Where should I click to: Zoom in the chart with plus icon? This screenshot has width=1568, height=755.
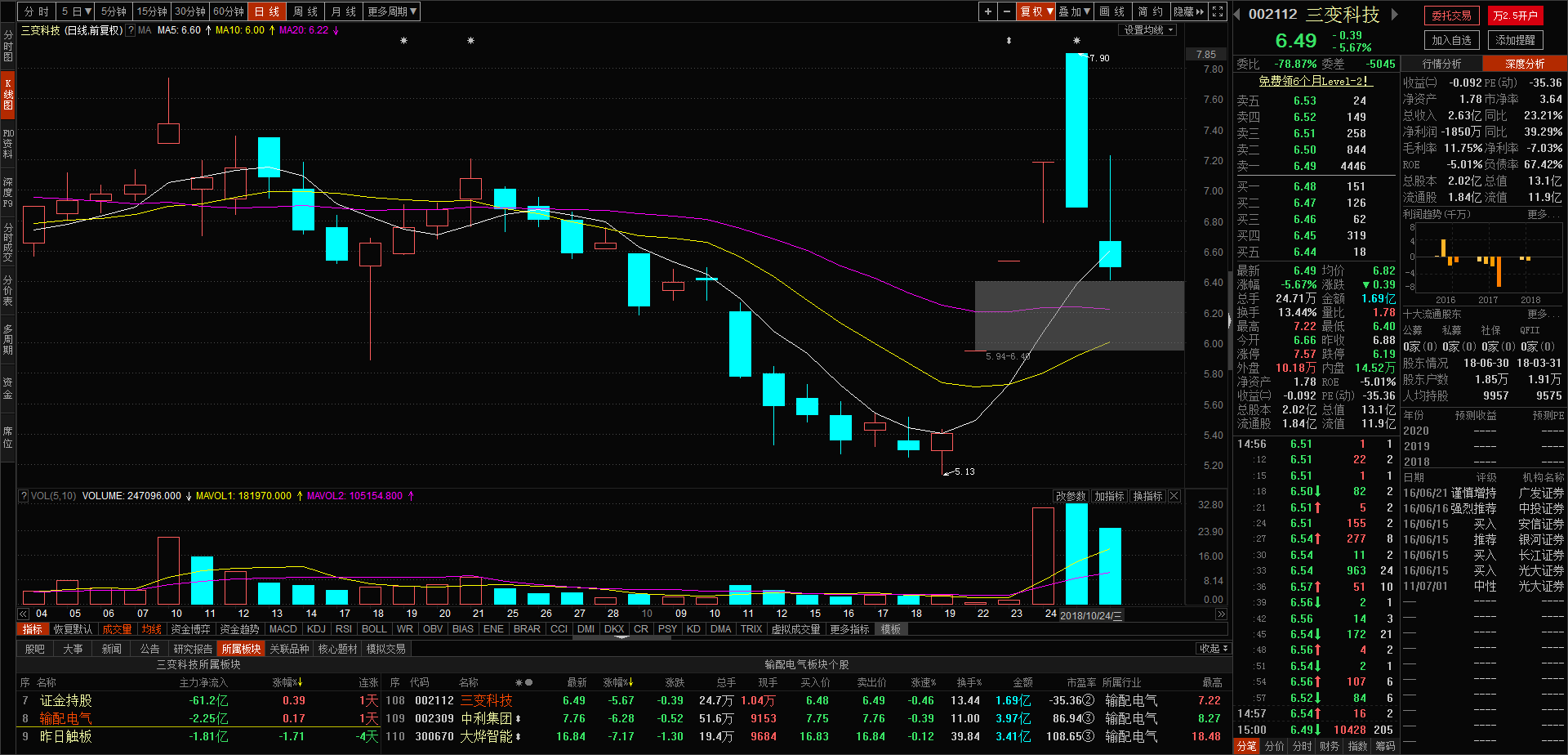988,11
